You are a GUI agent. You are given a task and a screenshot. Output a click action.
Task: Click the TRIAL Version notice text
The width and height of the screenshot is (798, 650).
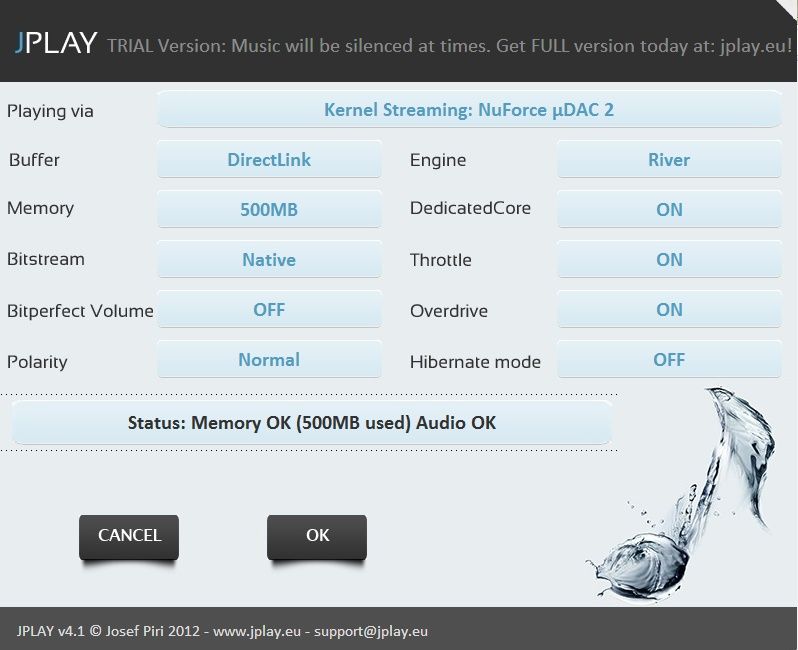(x=449, y=46)
